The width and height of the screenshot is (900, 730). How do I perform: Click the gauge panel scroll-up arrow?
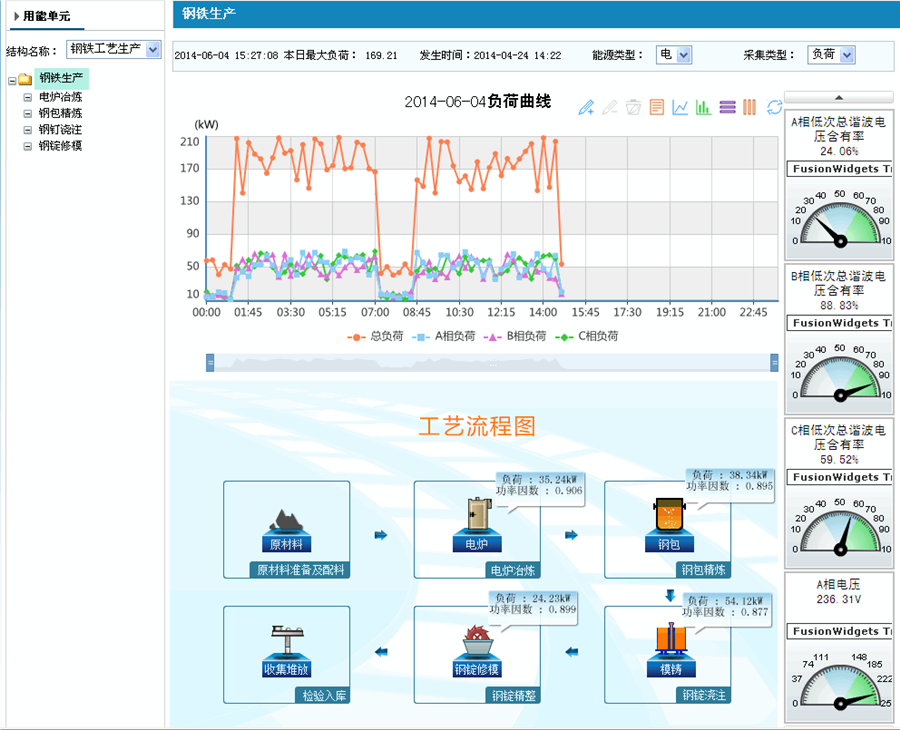coord(839,97)
